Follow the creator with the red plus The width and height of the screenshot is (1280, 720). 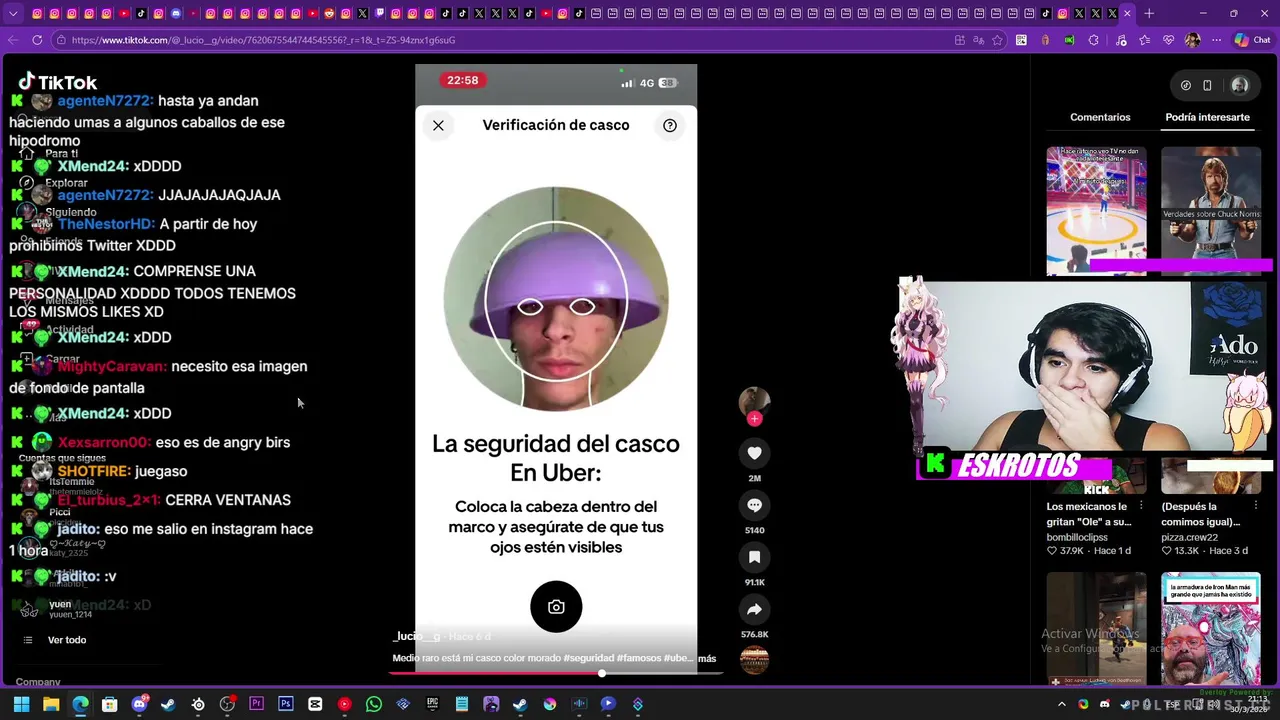coord(755,419)
